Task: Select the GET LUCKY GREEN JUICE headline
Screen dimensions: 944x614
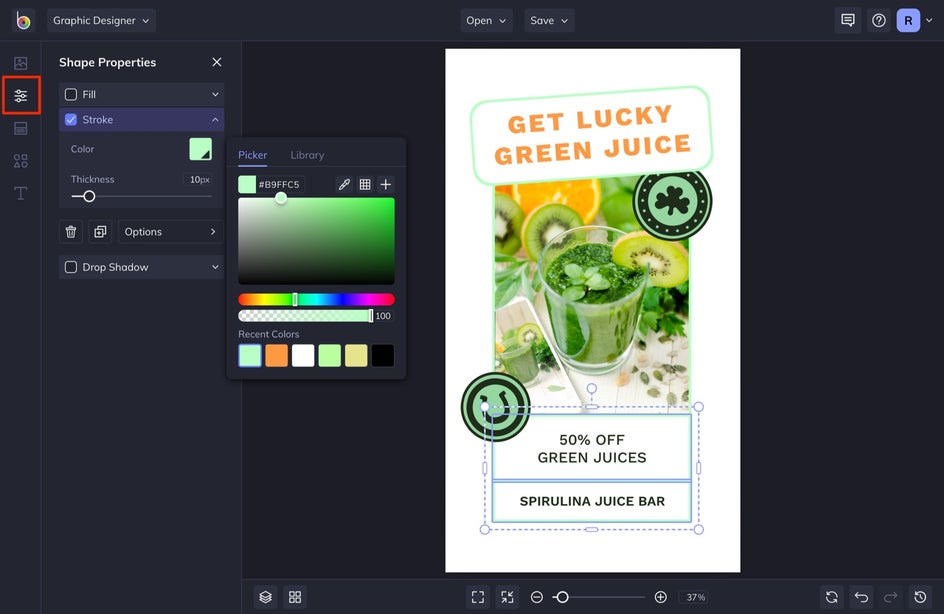Action: point(591,135)
